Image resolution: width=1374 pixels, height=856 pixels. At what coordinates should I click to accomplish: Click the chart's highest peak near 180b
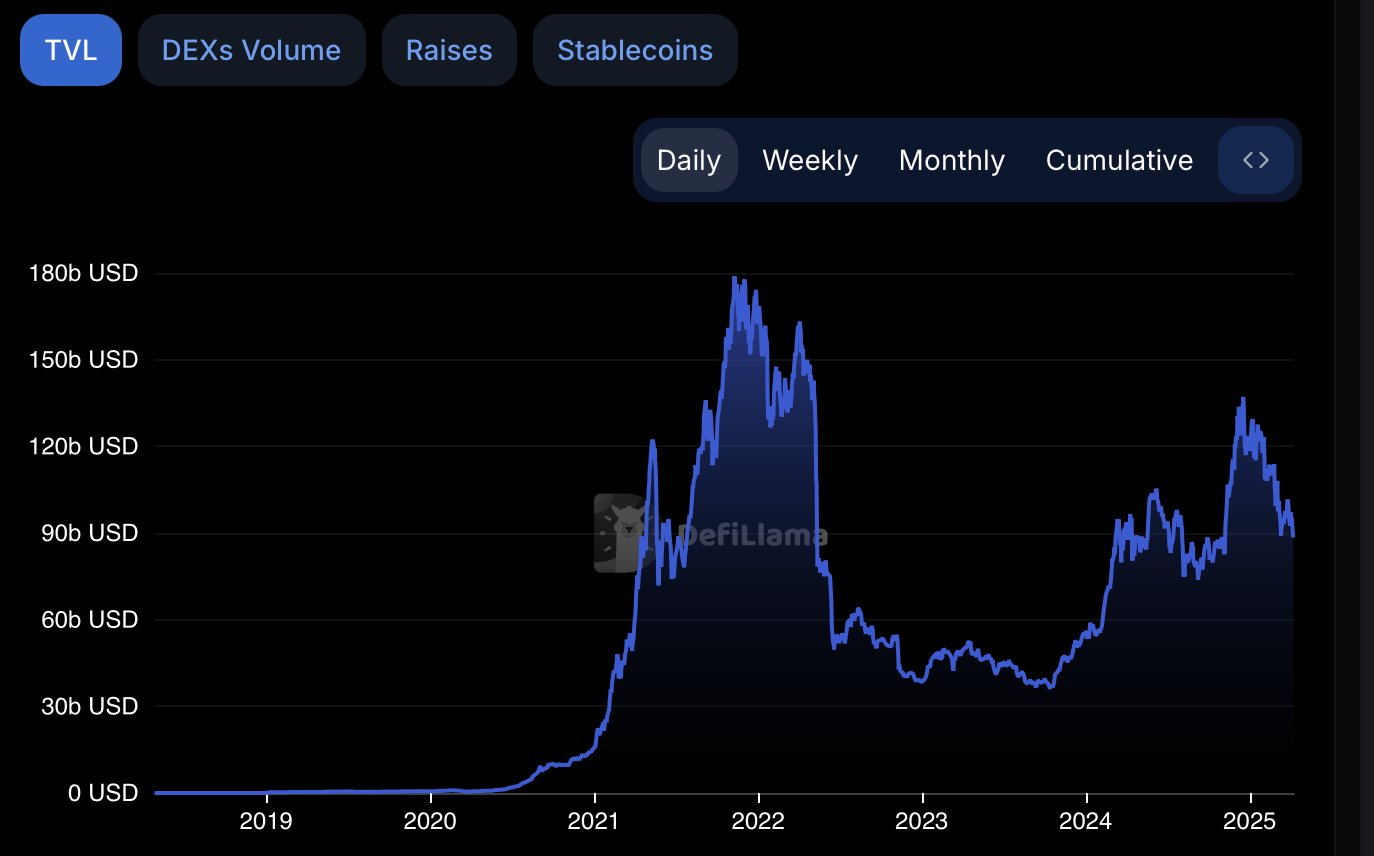click(735, 278)
